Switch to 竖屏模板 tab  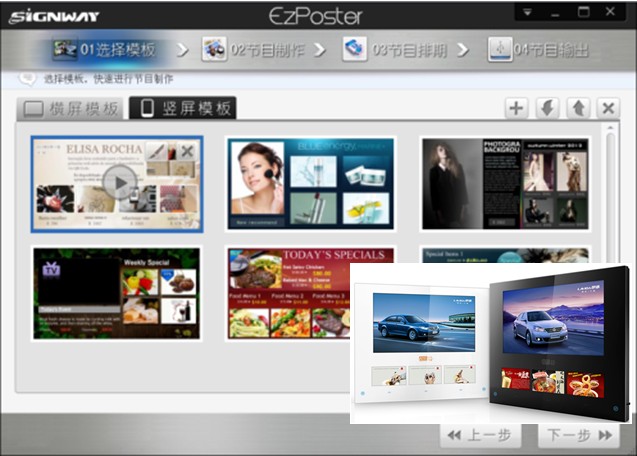tap(183, 108)
